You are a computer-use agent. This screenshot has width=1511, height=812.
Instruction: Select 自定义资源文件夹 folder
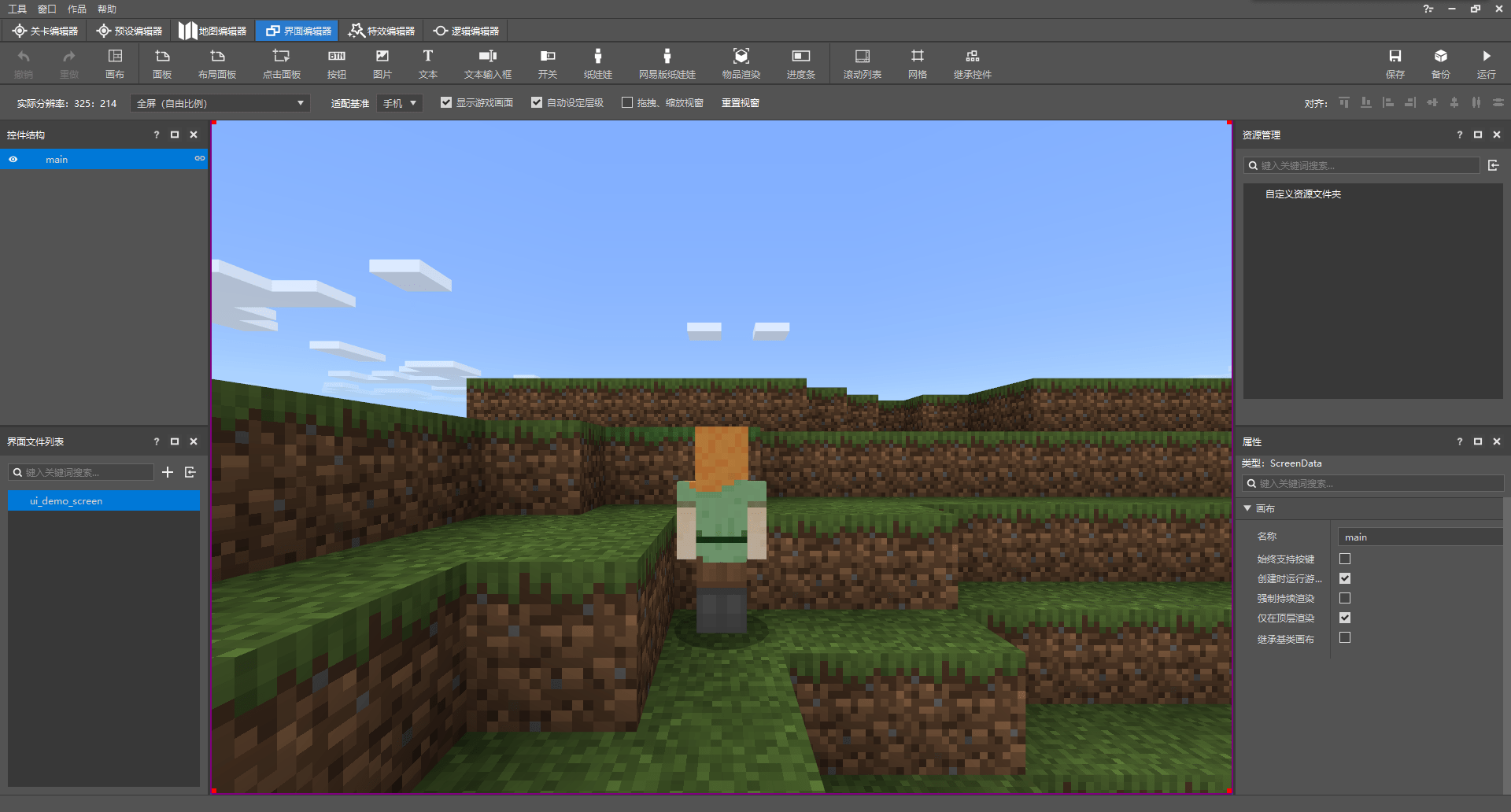[1302, 194]
